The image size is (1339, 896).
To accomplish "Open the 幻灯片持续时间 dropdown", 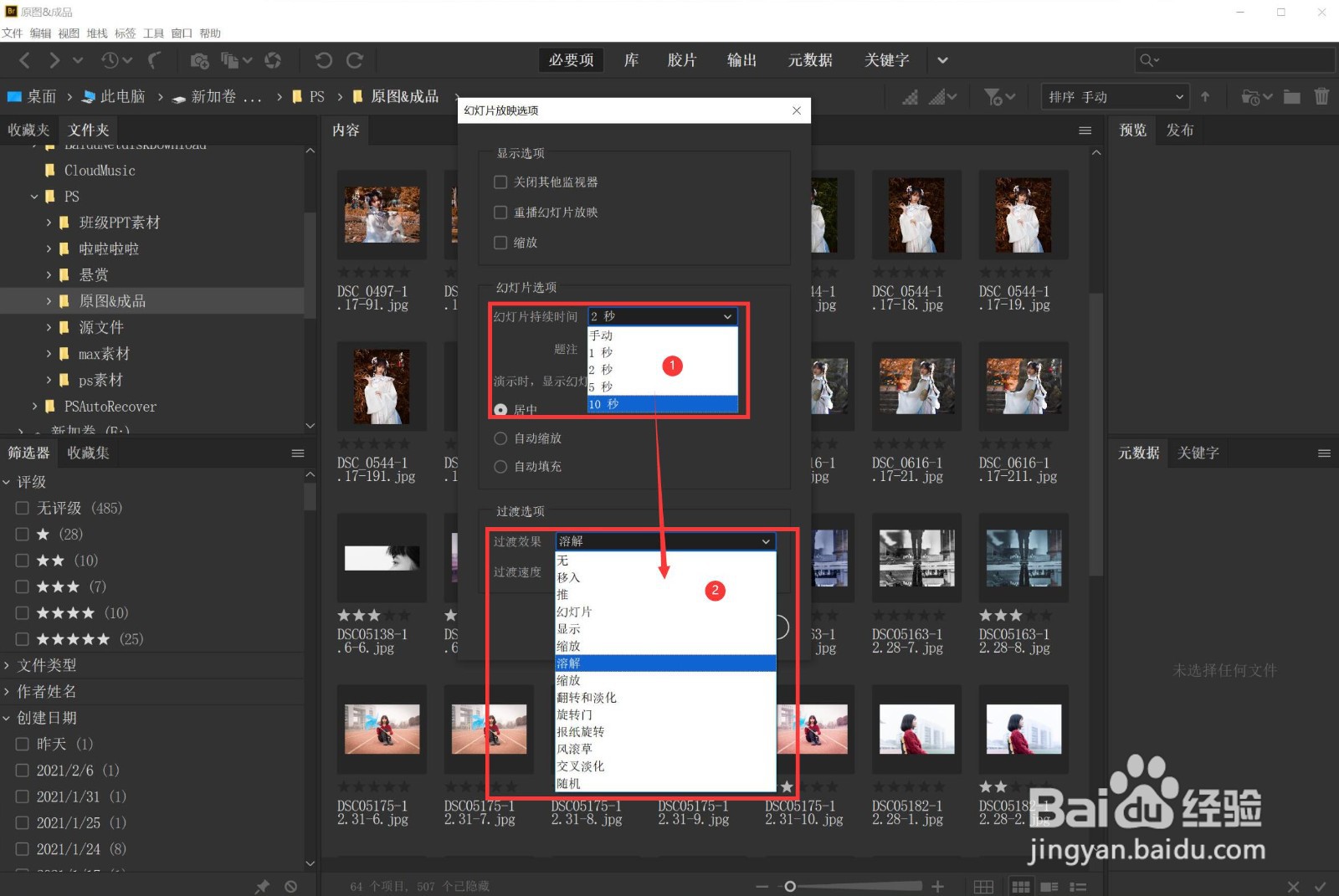I will tap(662, 316).
